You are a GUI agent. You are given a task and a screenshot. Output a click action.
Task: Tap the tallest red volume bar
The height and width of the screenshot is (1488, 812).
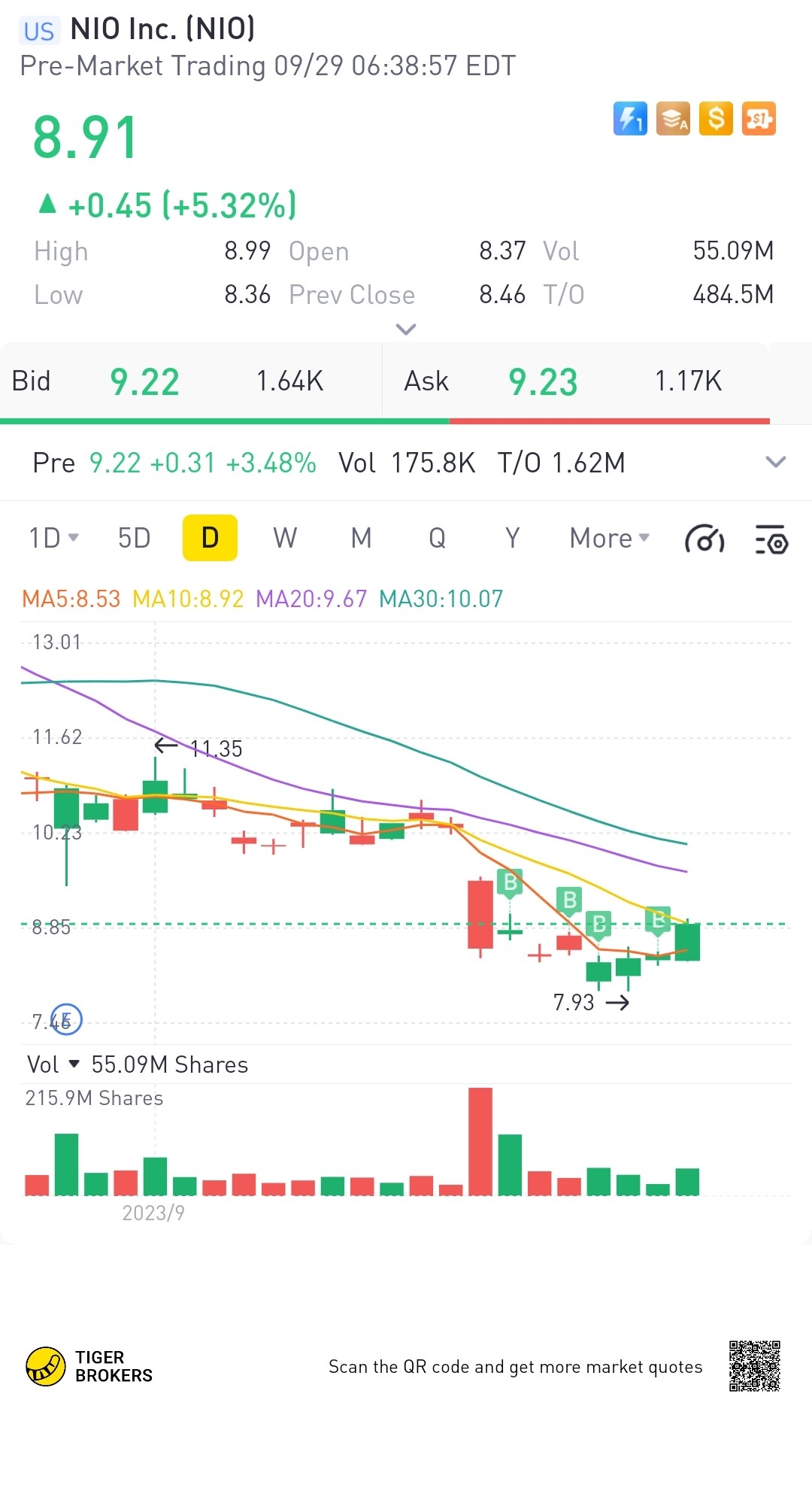click(x=480, y=1141)
